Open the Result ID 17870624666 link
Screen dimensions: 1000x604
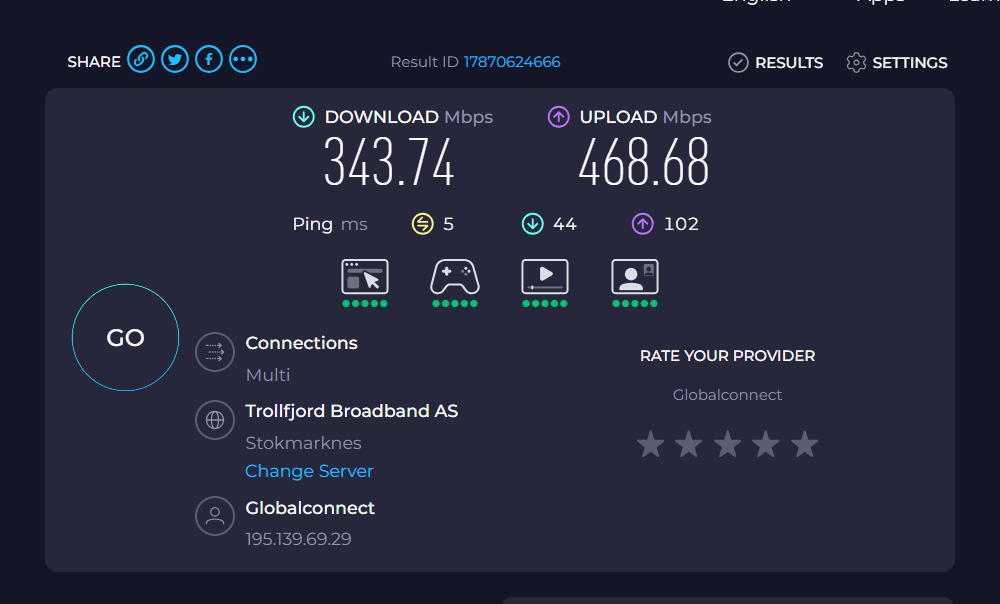pos(511,62)
